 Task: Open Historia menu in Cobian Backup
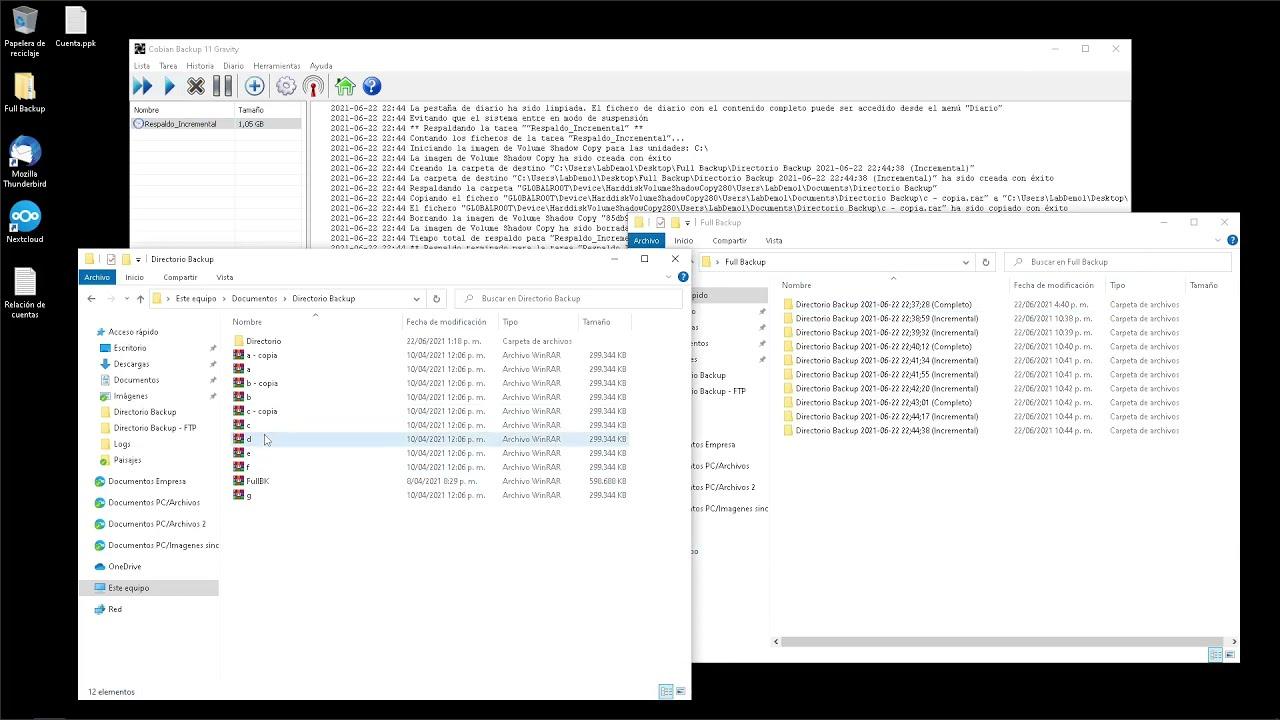click(x=200, y=66)
